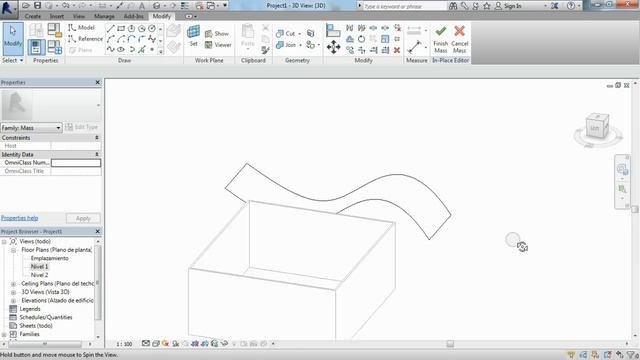
Task: Click the Rotate tool icon
Action: (x=362, y=39)
